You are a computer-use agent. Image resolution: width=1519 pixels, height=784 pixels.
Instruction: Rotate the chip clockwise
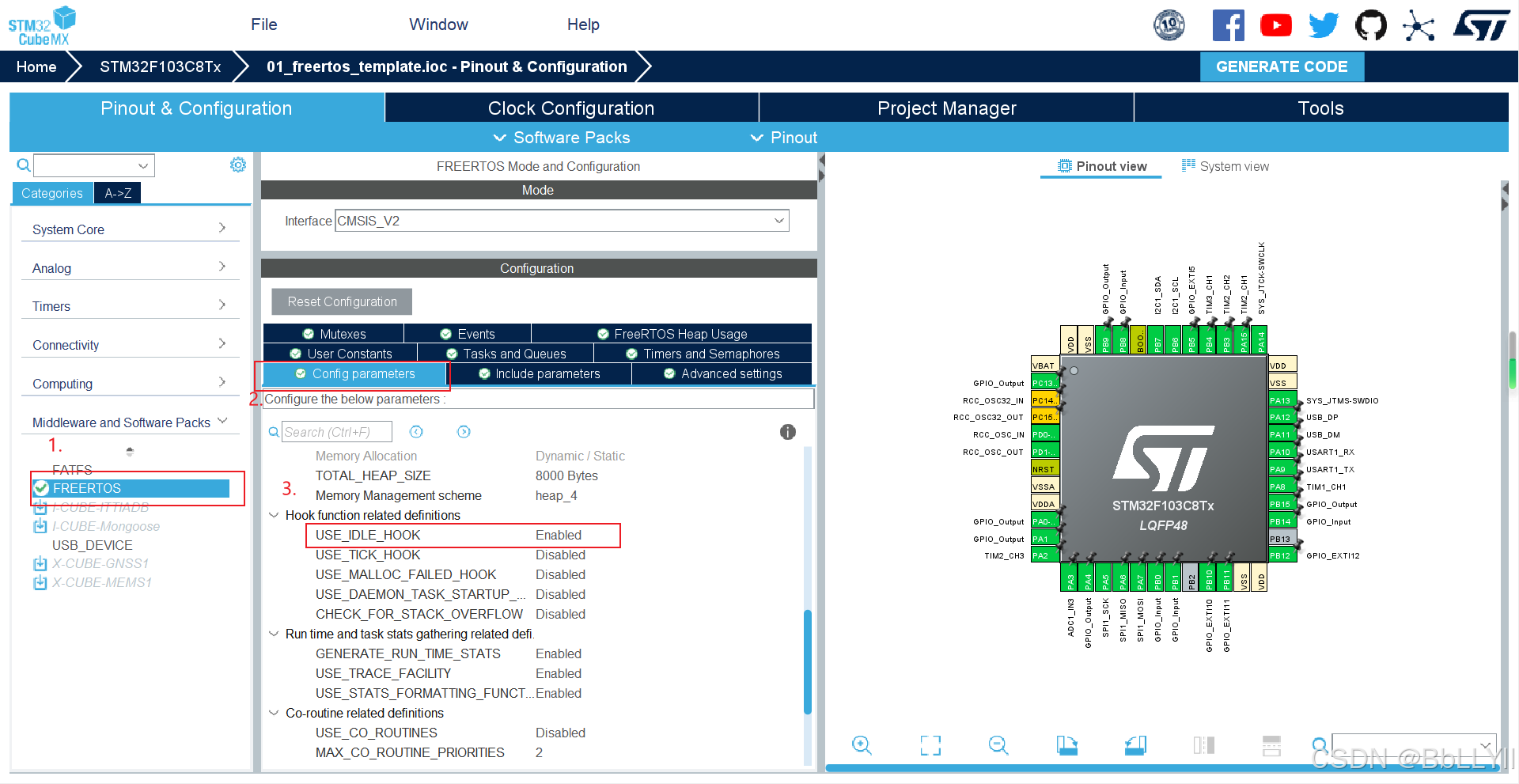coord(1066,745)
